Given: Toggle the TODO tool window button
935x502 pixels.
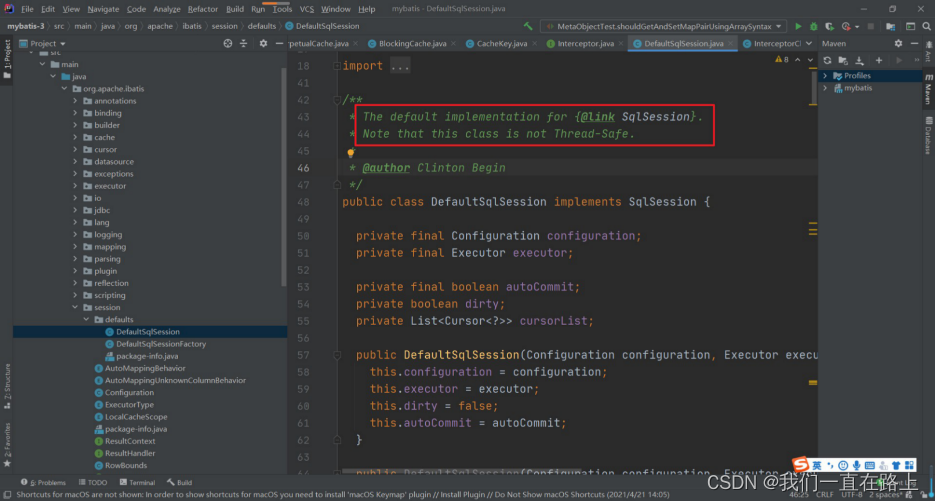Looking at the screenshot, I should pos(92,482).
